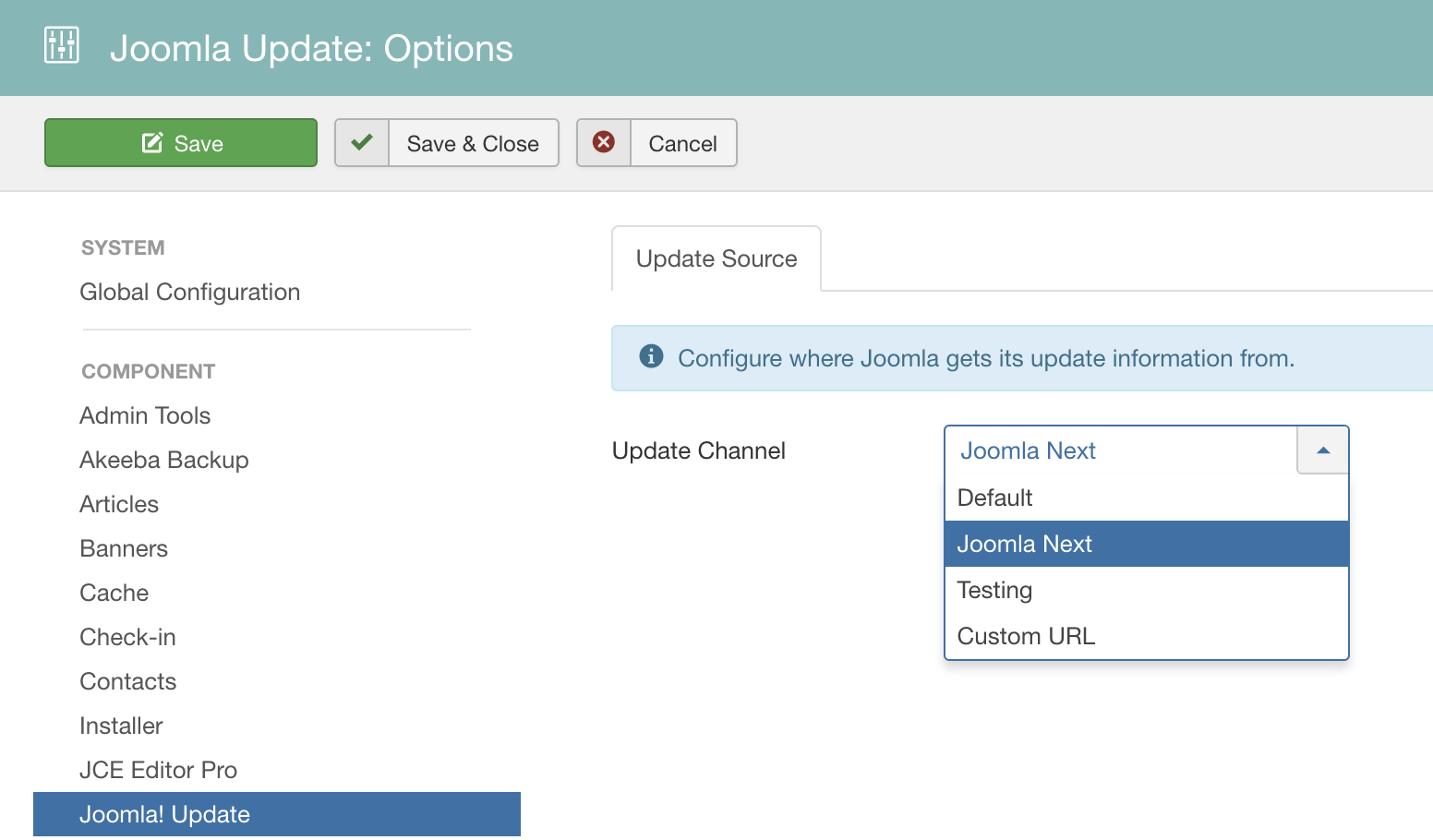
Task: Click the checkmark icon of Save & Close
Action: point(362,142)
